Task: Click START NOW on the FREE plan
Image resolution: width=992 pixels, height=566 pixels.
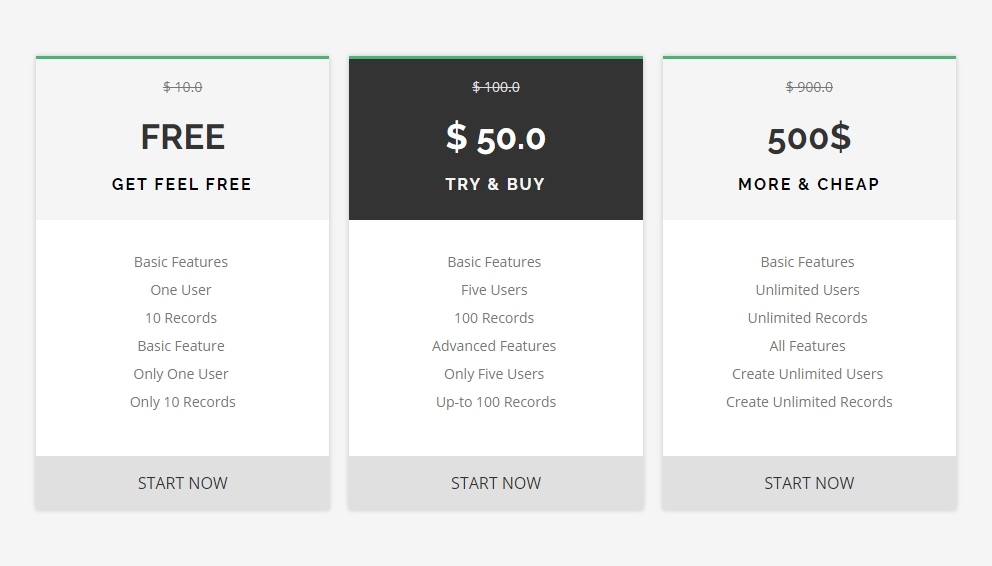Action: pyautogui.click(x=182, y=483)
